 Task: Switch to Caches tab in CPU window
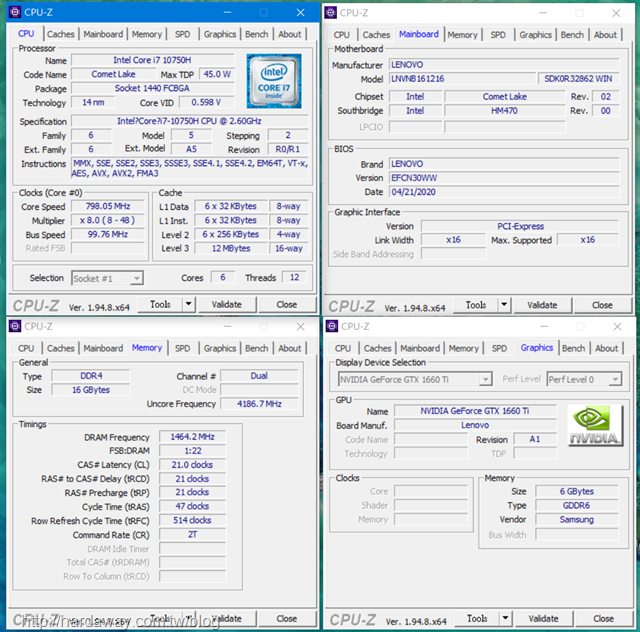(61, 34)
